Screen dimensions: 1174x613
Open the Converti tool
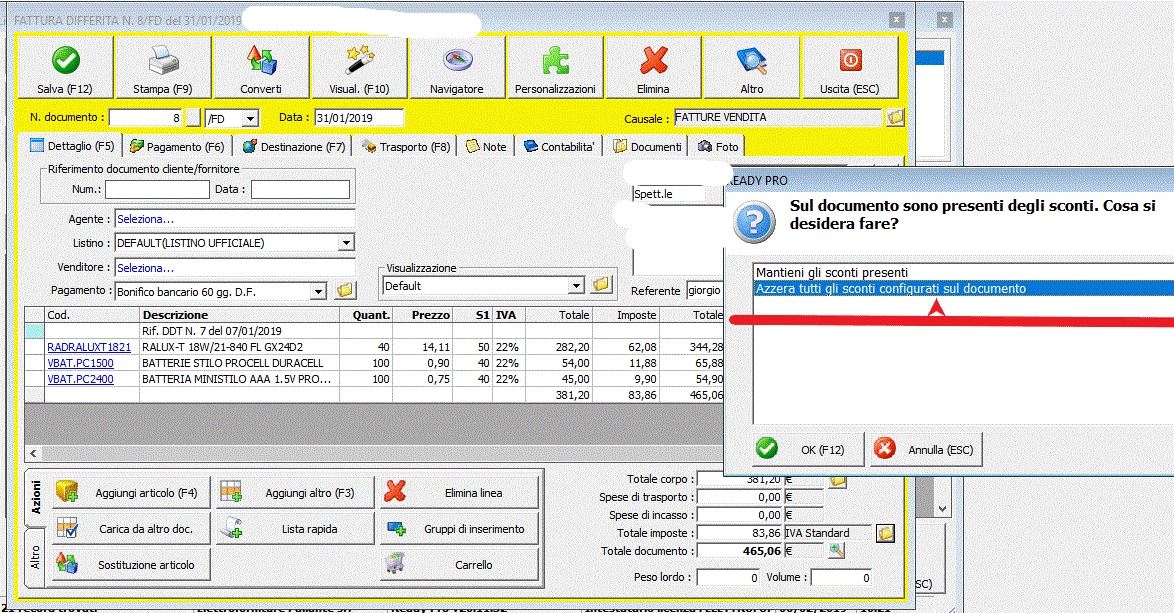pos(261,69)
